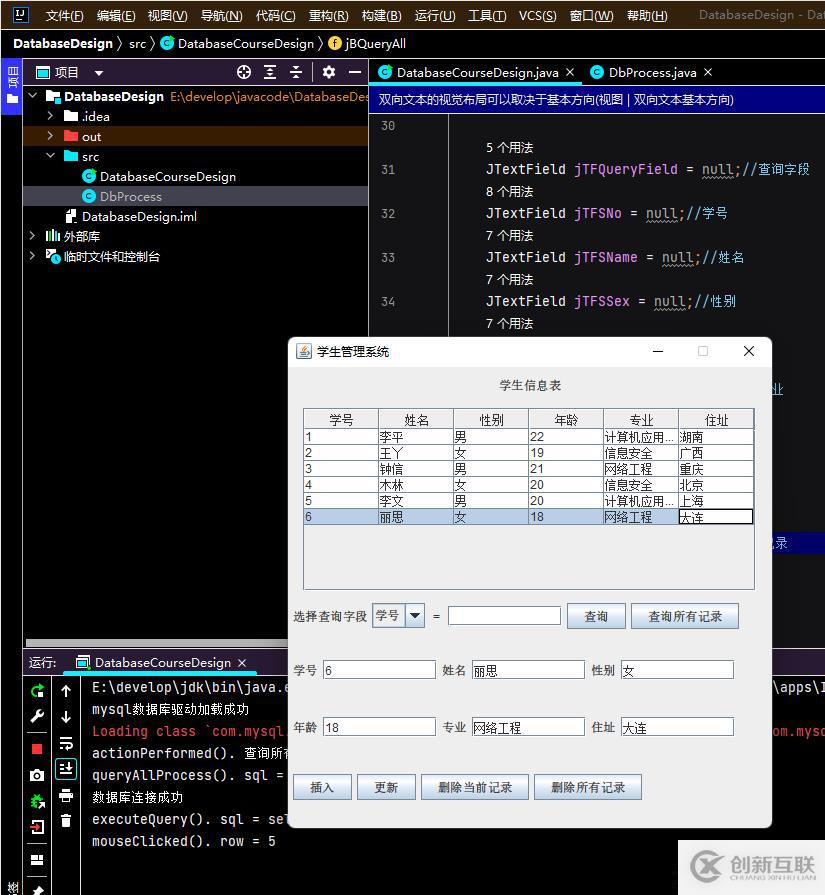The height and width of the screenshot is (895, 825).
Task: Toggle scroll-to-end in run console
Action: click(x=66, y=769)
